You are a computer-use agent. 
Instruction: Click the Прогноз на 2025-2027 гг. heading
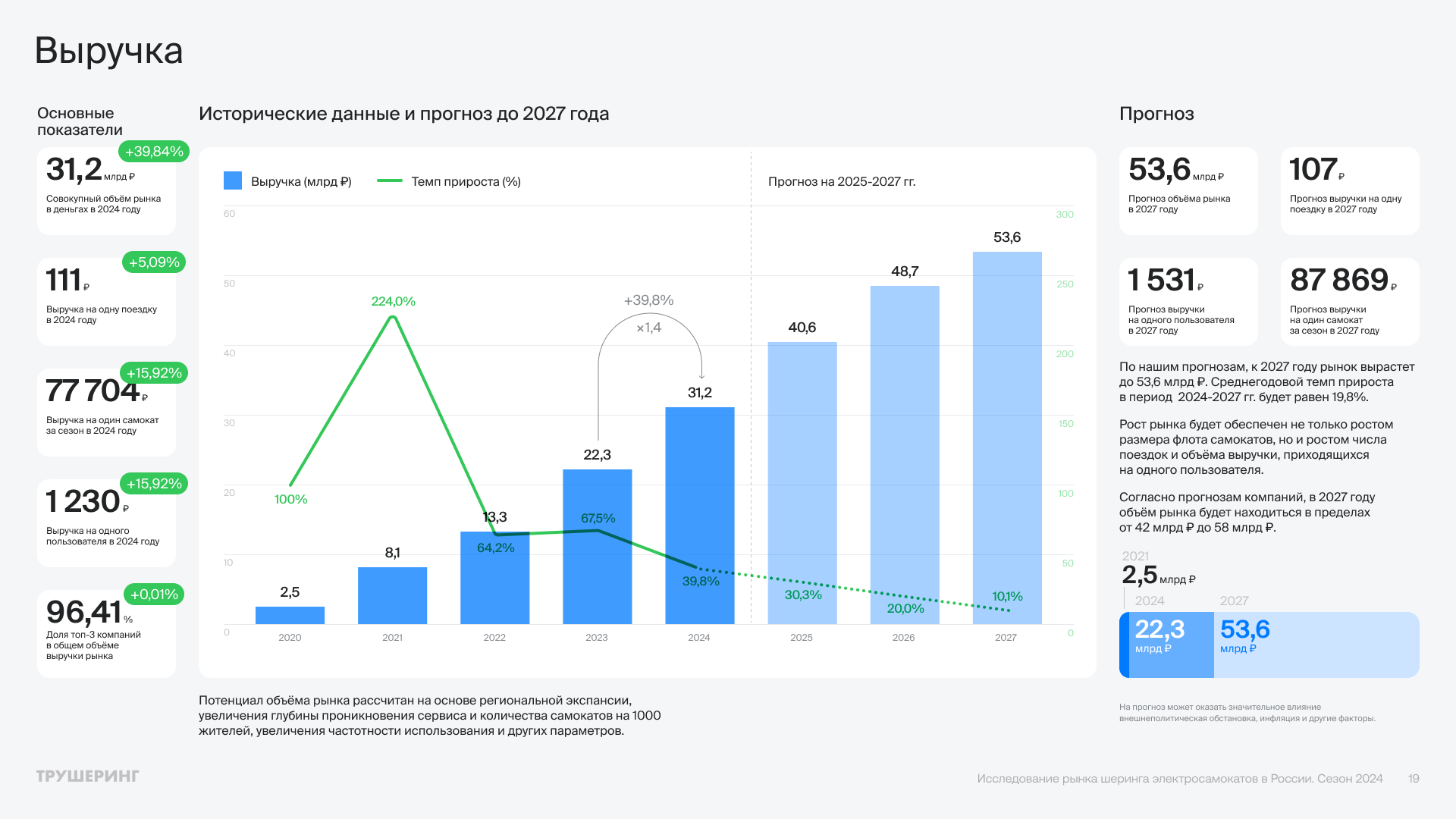(x=842, y=182)
